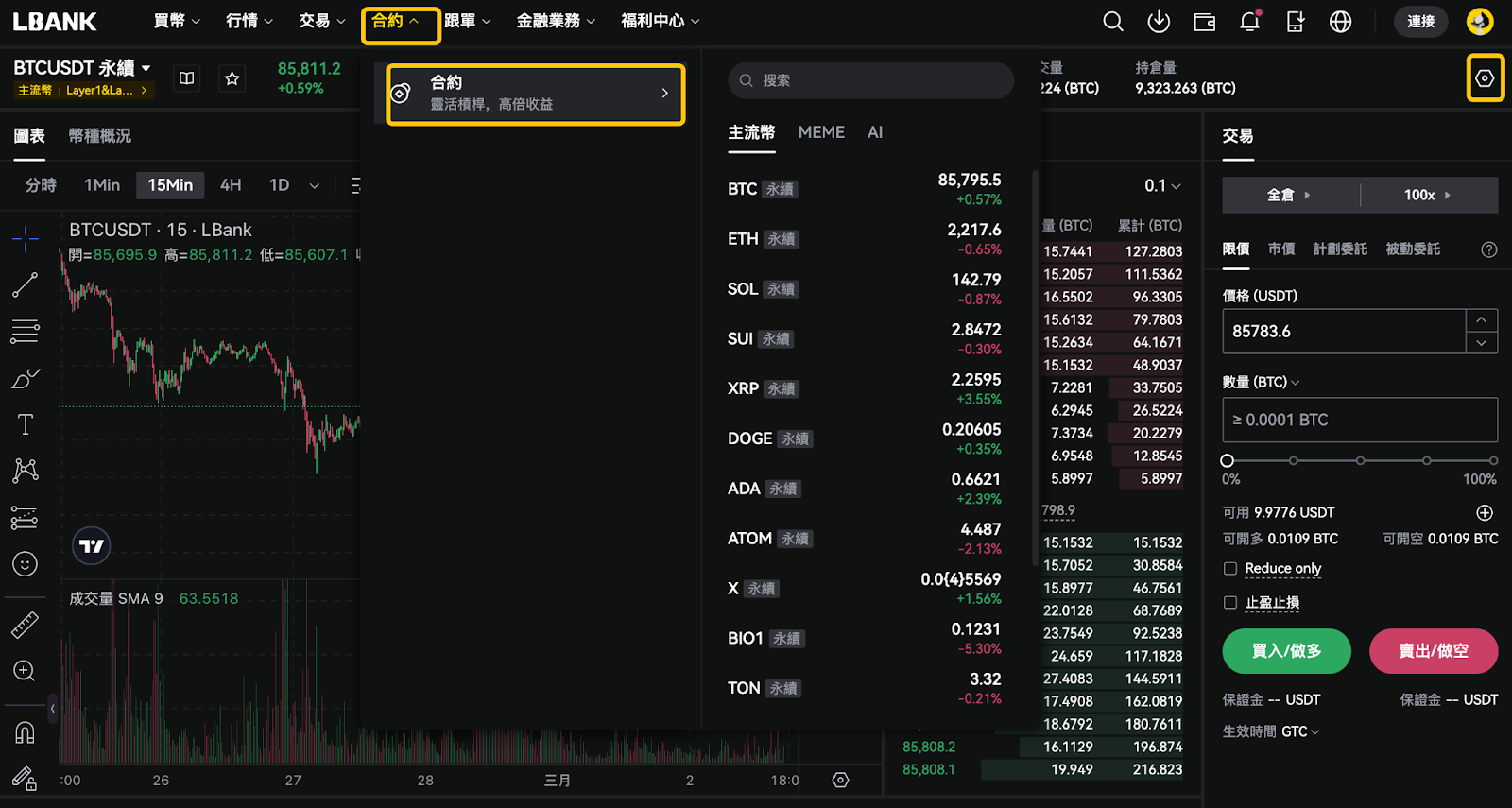The height and width of the screenshot is (808, 1512).
Task: Select the 市價 order tab
Action: pyautogui.click(x=1281, y=249)
